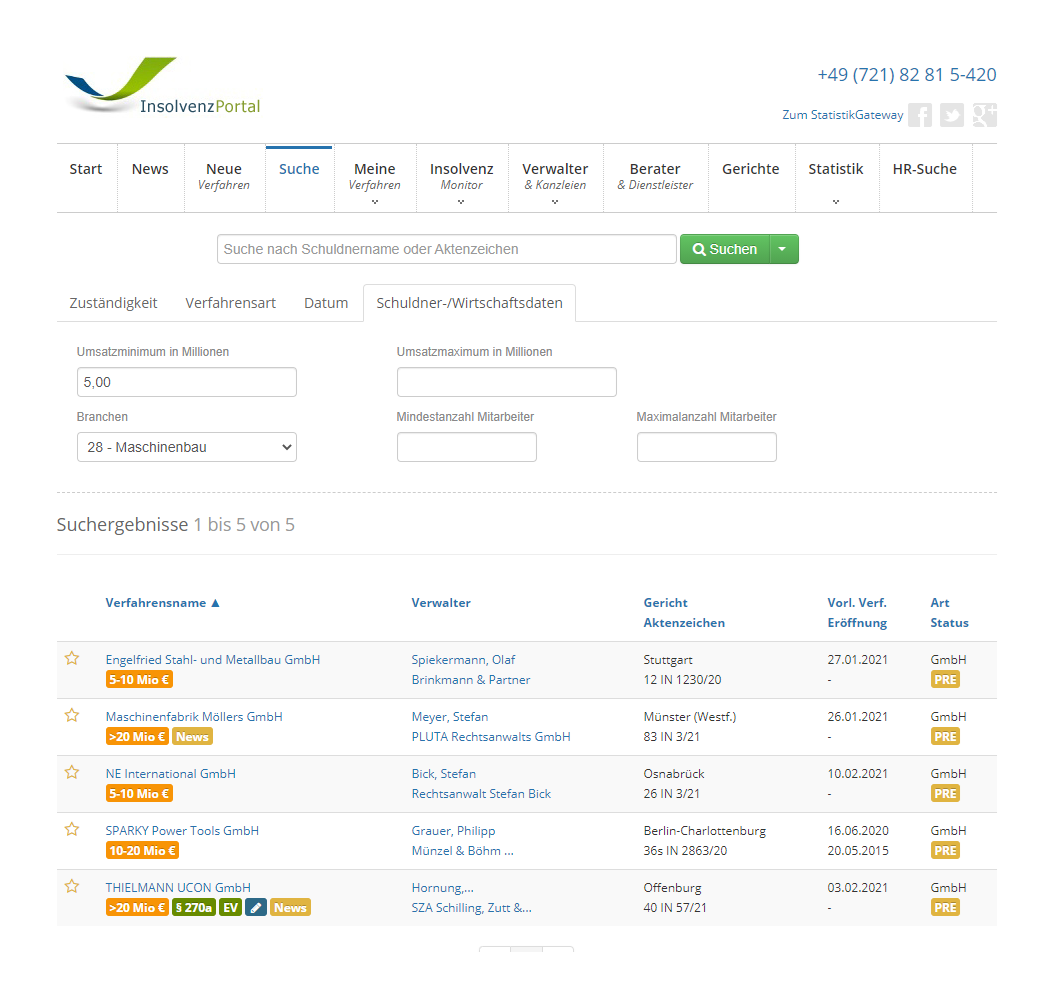
Task: Click the 5-10 Mio € badge under Engelfried
Action: click(139, 680)
